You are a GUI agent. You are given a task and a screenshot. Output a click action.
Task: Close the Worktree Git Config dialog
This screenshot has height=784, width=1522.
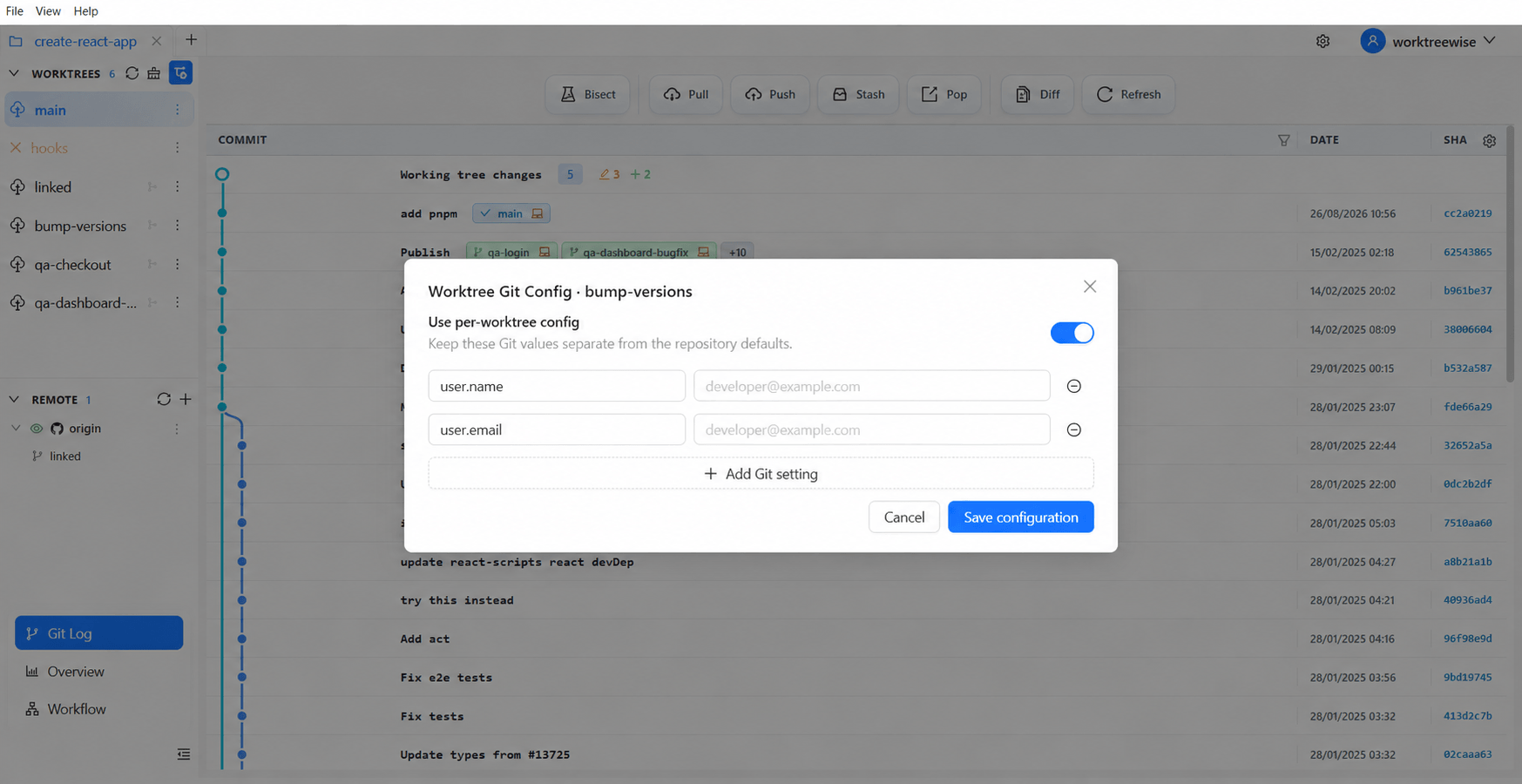pos(1089,287)
